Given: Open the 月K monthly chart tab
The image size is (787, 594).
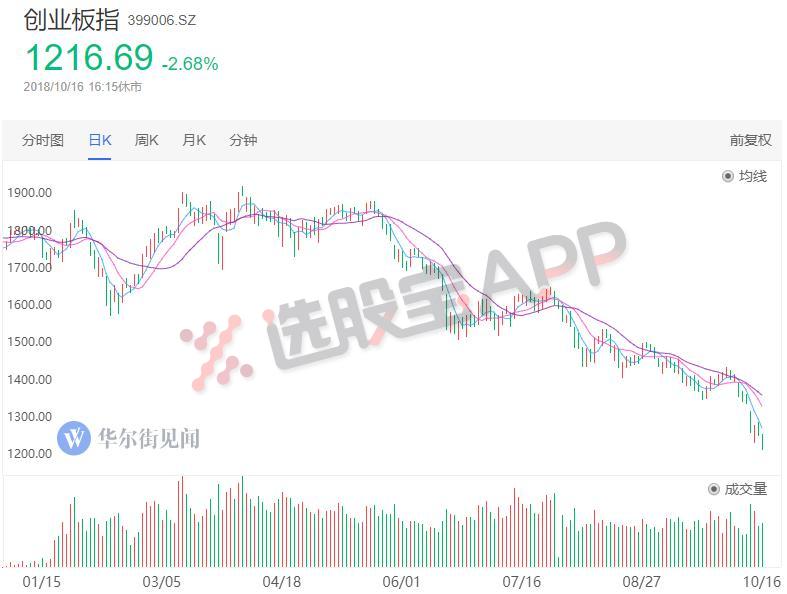Looking at the screenshot, I should [194, 140].
